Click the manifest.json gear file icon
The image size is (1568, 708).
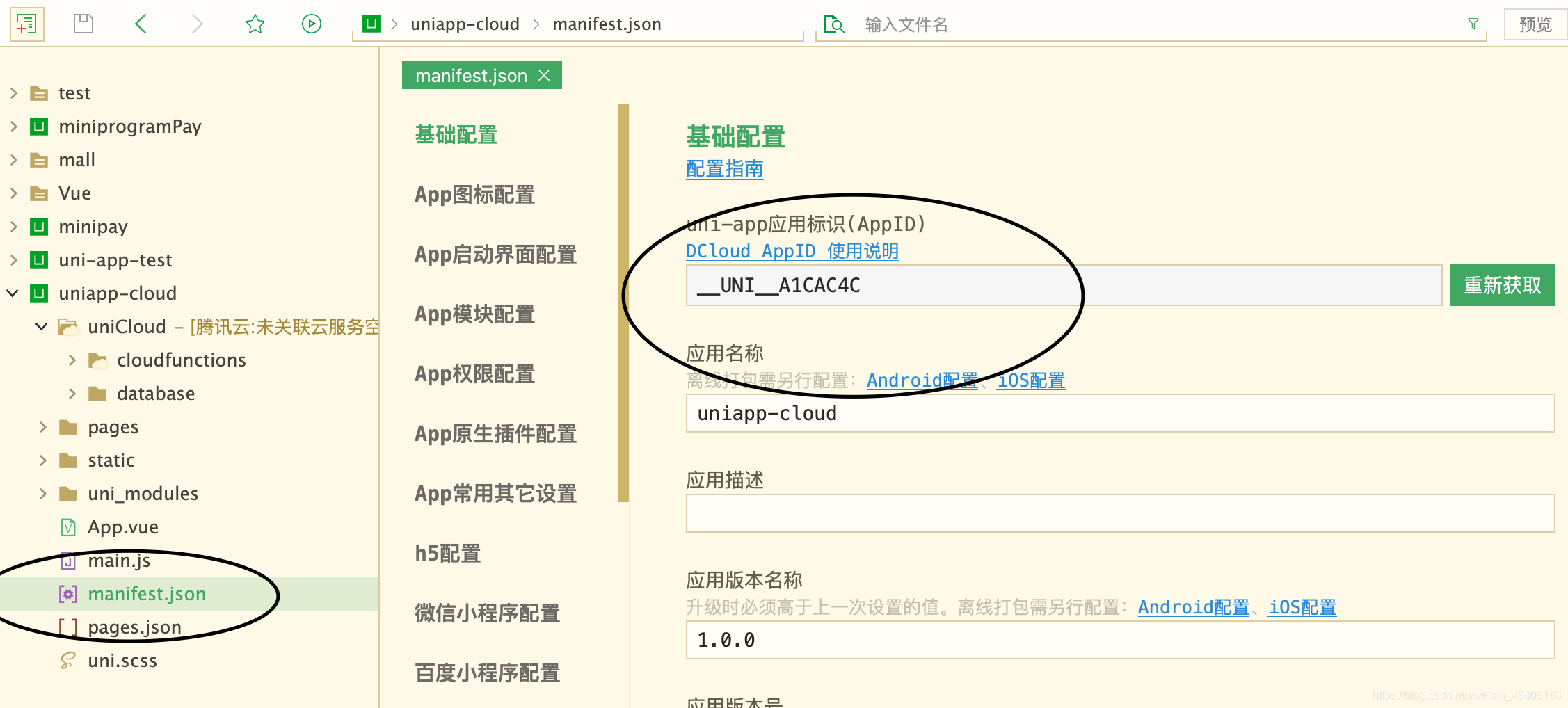click(x=68, y=594)
